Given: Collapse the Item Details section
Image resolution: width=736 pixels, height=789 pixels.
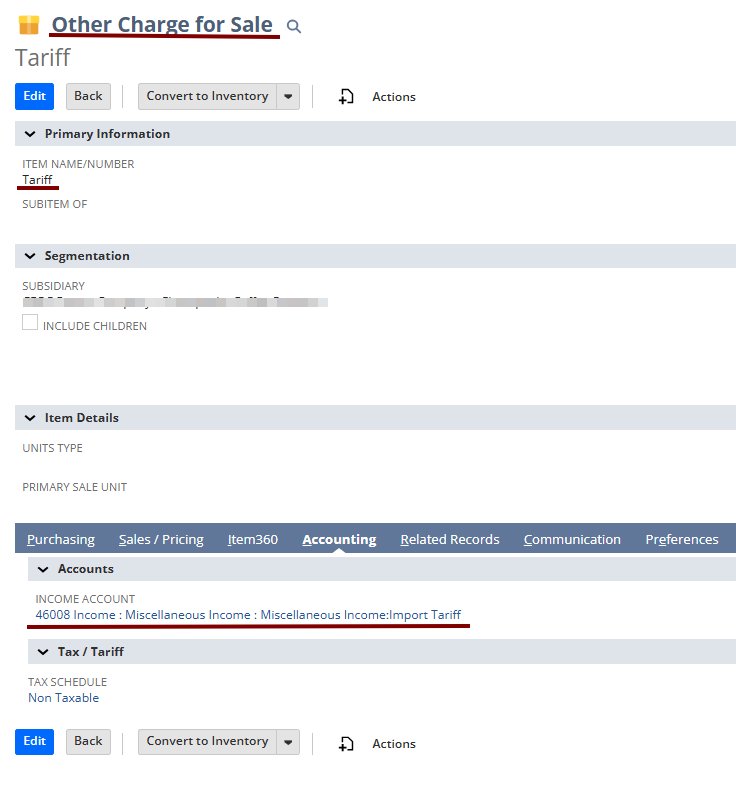Looking at the screenshot, I should point(29,418).
